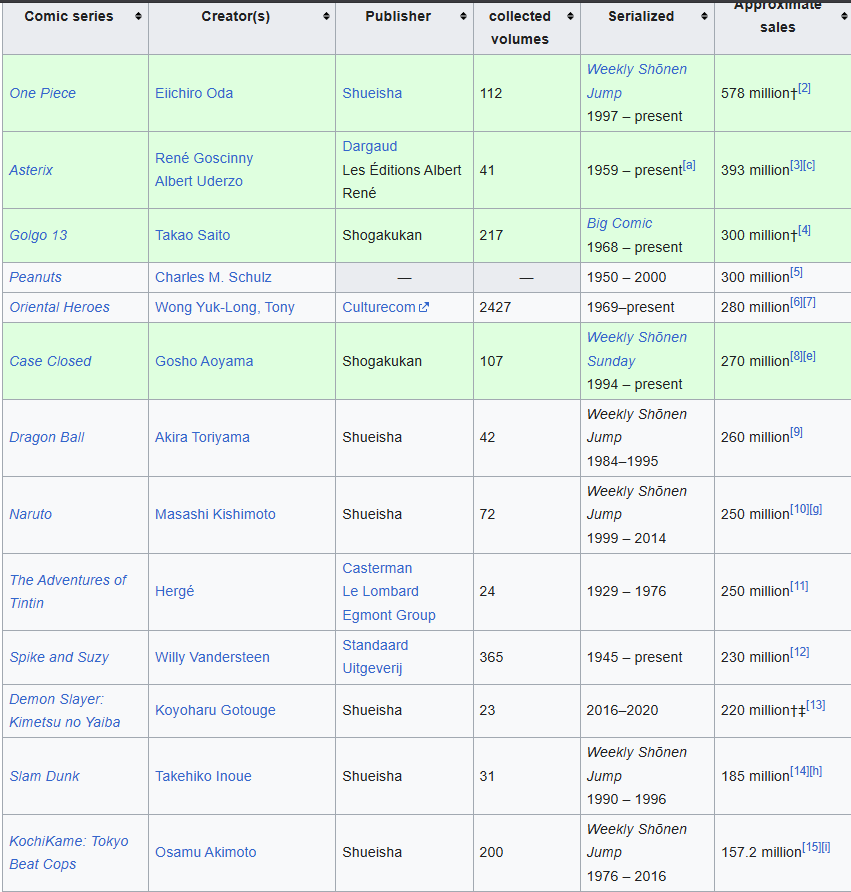Select the 2016–2020 serialized cell text
Screen dimensions: 851x892
point(622,711)
